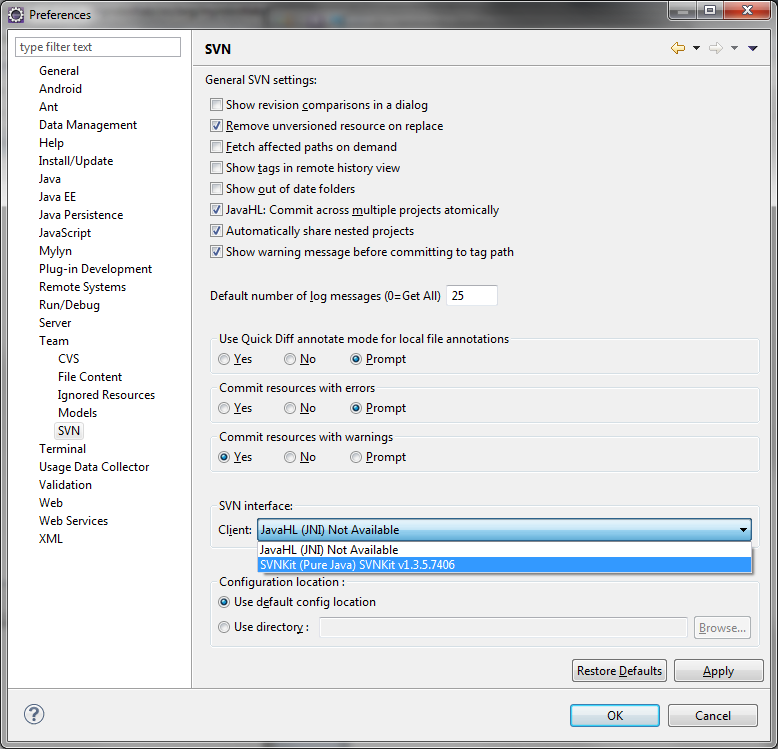Screen dimensions: 778x749
Task: Select Data Management in preferences tree
Action: (88, 125)
